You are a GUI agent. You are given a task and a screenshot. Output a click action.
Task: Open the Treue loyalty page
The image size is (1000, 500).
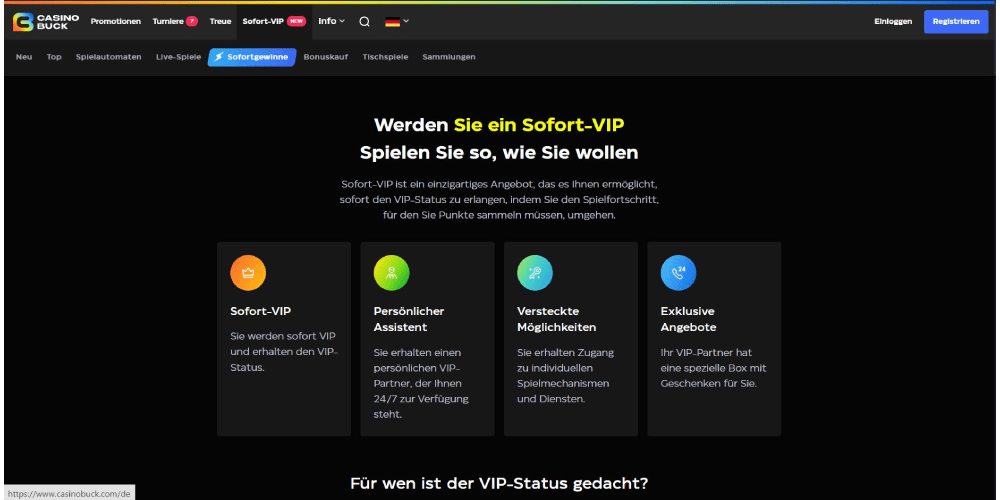click(x=220, y=21)
